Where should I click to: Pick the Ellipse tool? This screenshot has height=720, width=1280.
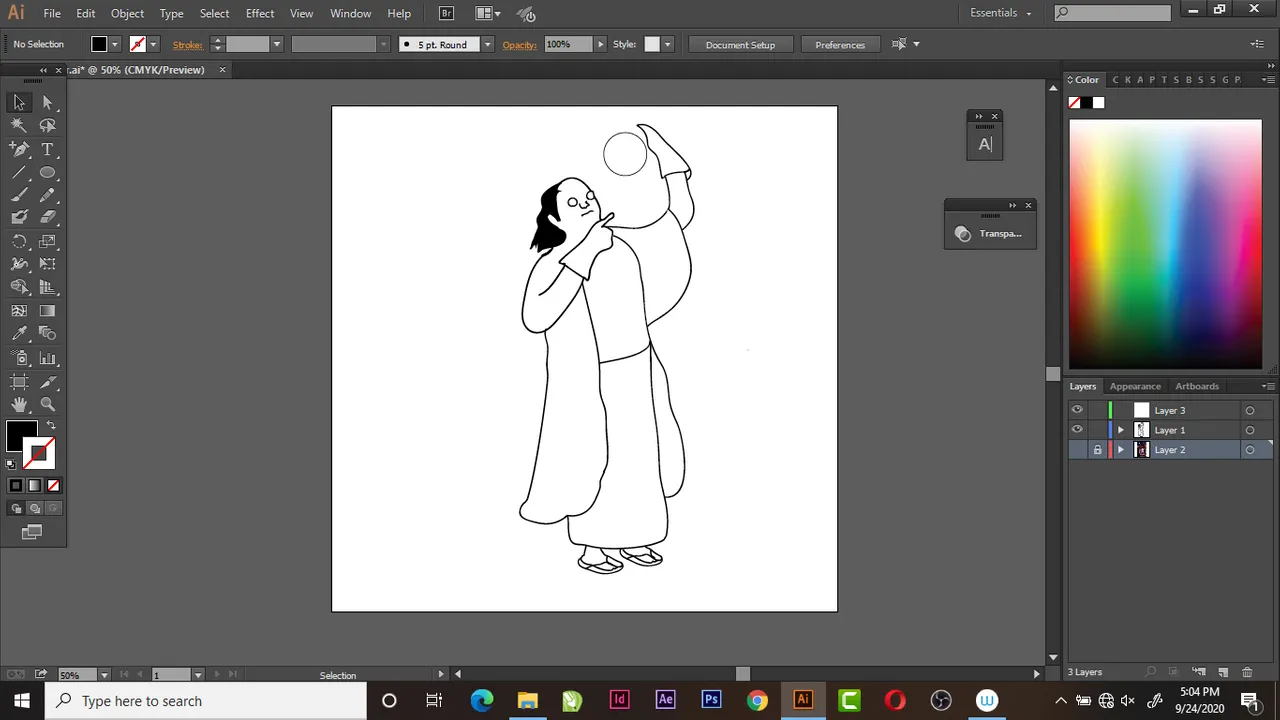47,172
